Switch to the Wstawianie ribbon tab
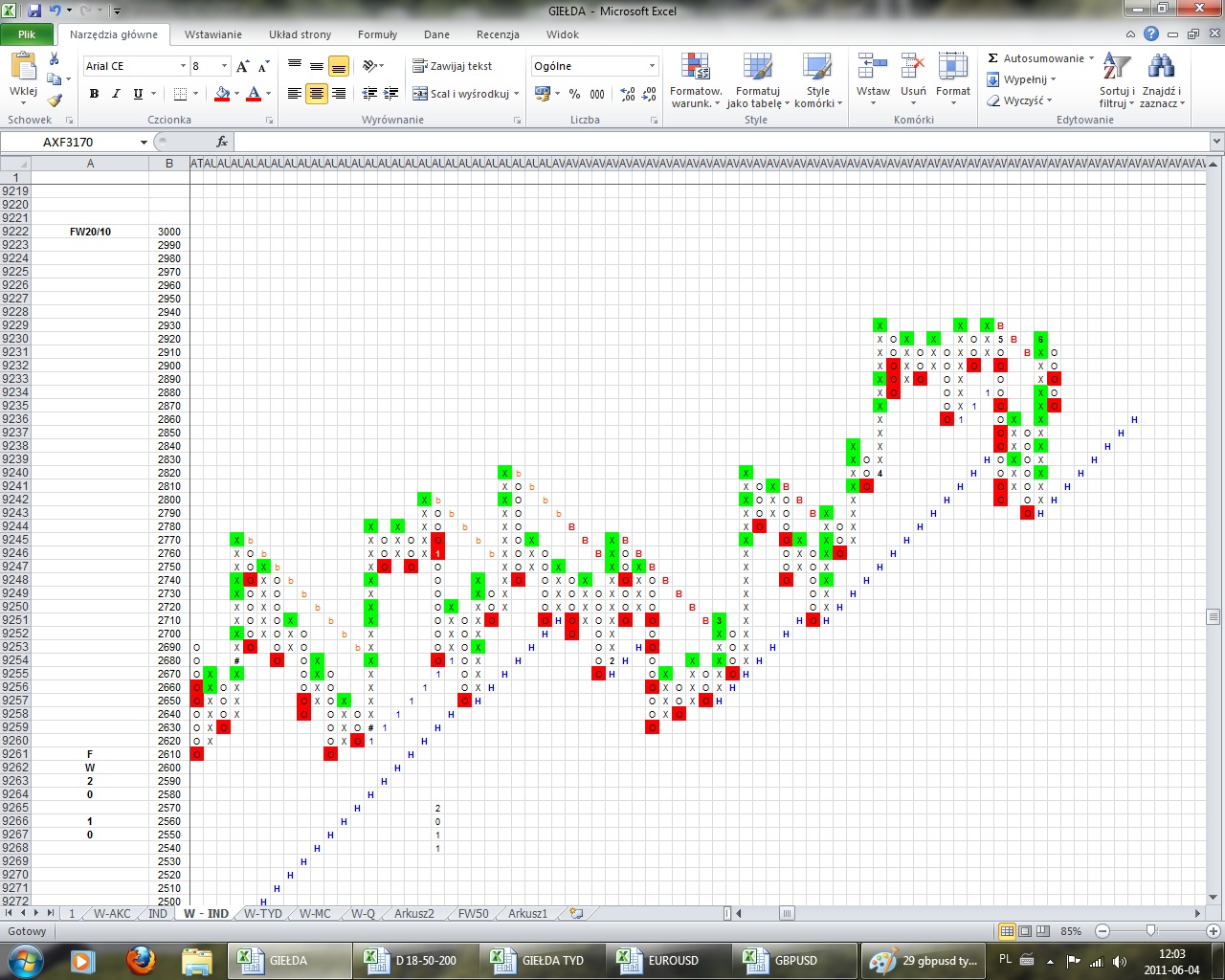 213,34
